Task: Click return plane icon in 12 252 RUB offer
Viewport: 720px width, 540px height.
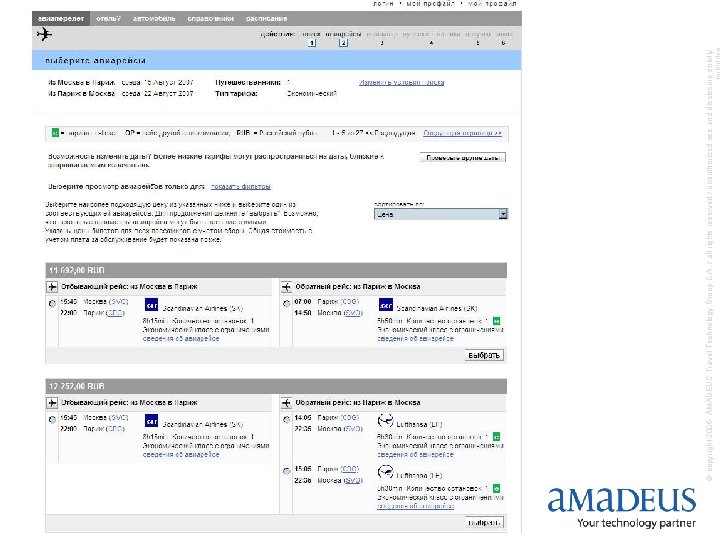Action: 286,403
